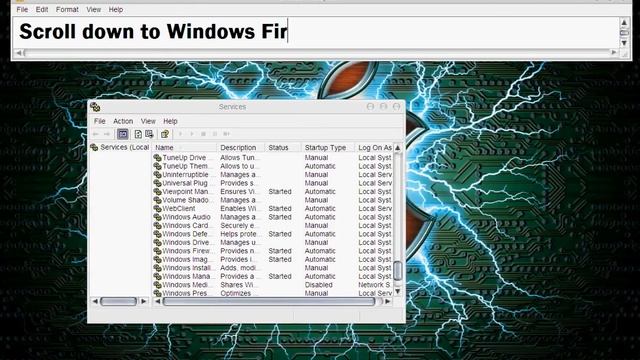Click the console tree pane scrollbar right arrow
The image size is (640, 360).
point(143,302)
